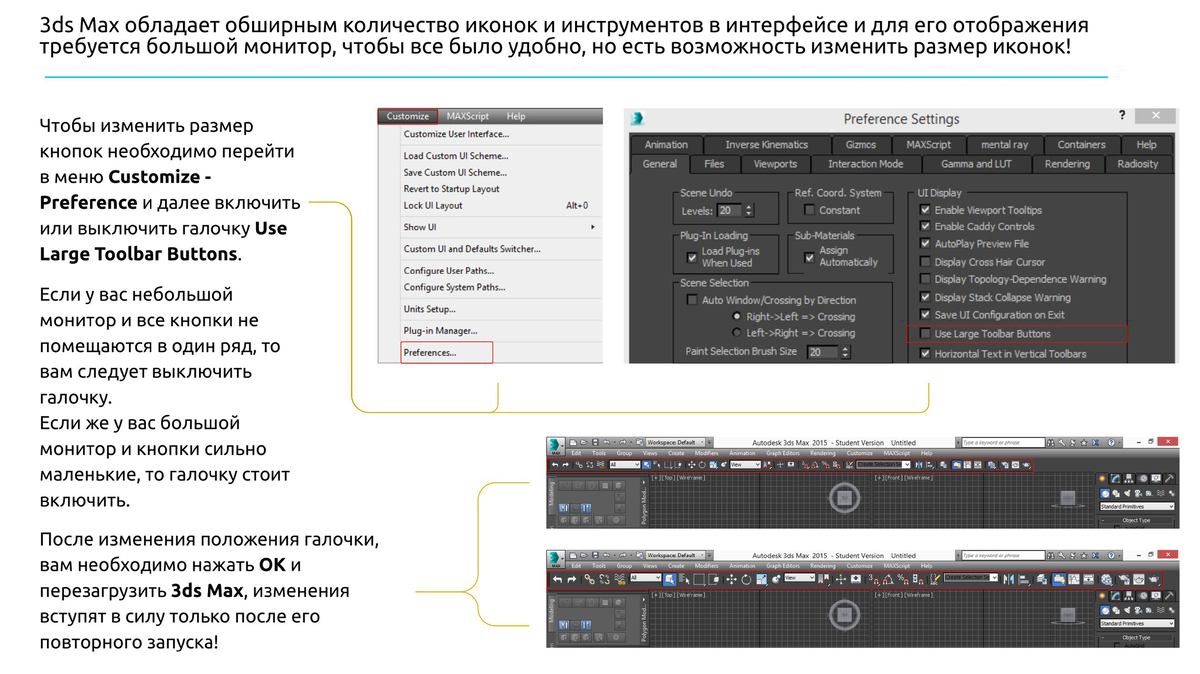Click Undo in the small-icon 3ds Max toolbar

click(x=555, y=465)
